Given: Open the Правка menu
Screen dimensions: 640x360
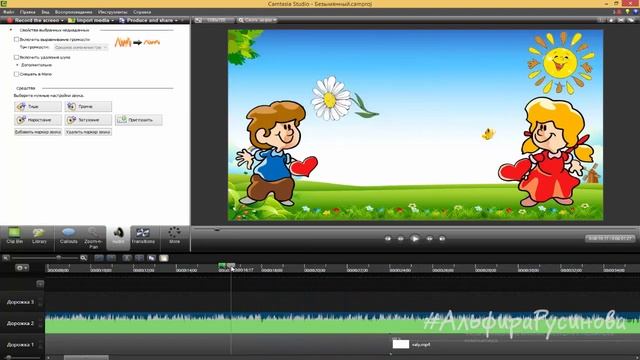Looking at the screenshot, I should pos(27,12).
